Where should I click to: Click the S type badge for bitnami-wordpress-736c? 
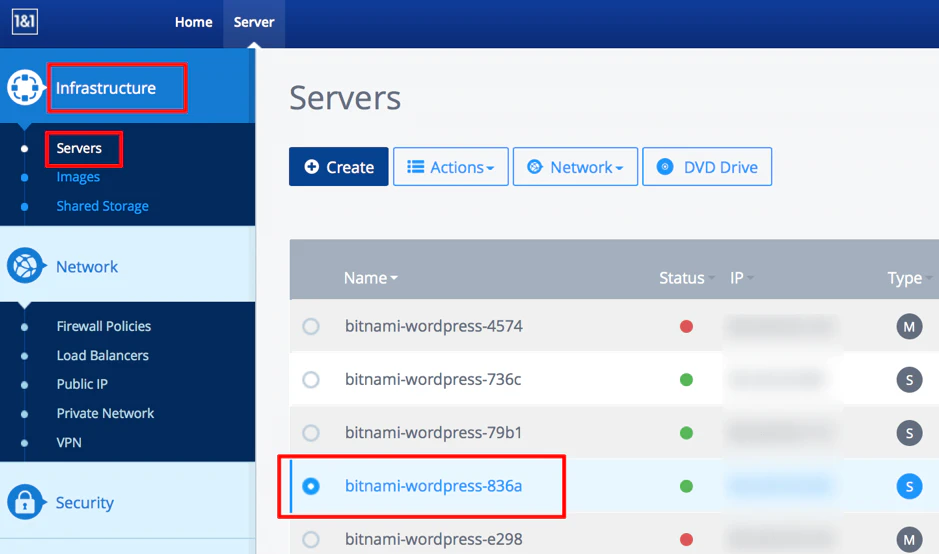pos(909,380)
